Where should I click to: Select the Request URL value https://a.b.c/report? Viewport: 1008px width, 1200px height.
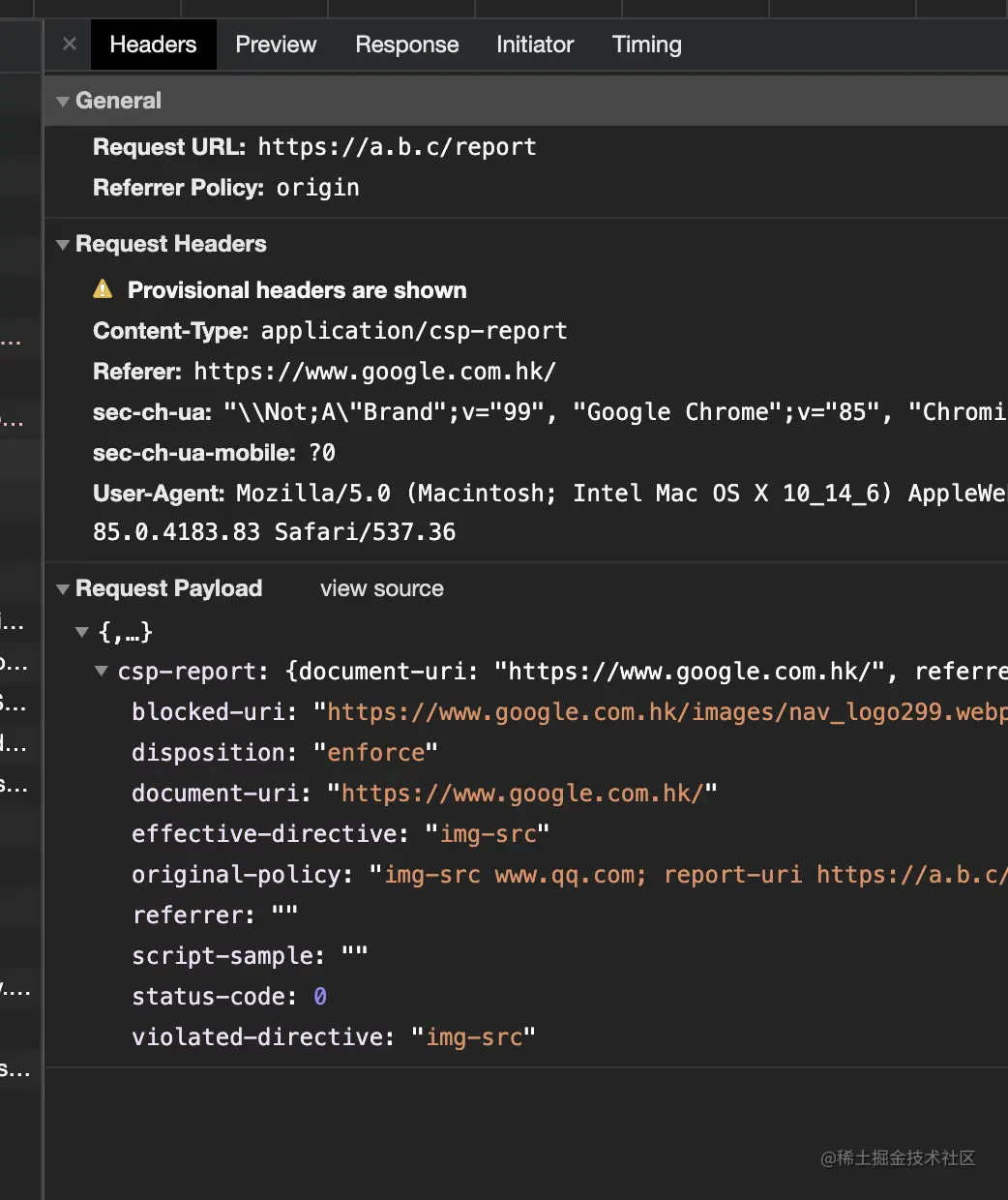[397, 147]
